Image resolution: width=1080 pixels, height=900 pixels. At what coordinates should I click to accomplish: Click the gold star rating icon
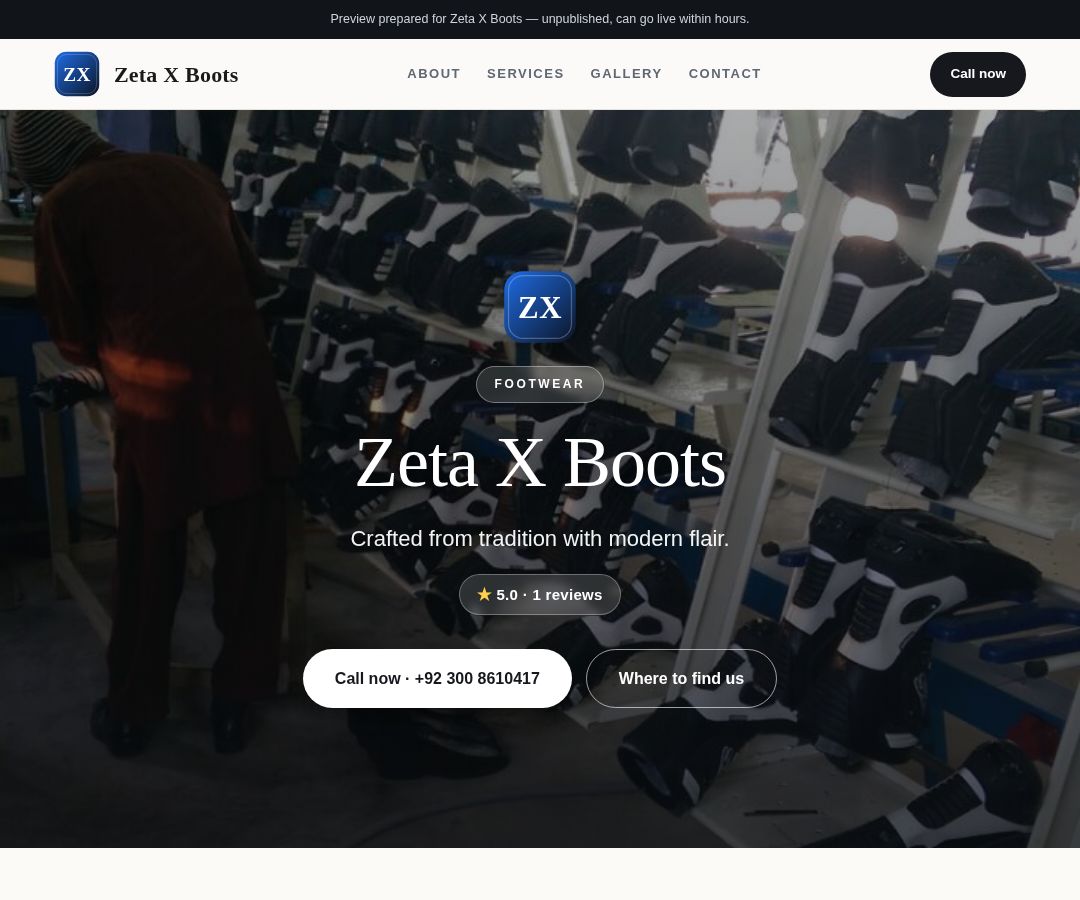[484, 594]
